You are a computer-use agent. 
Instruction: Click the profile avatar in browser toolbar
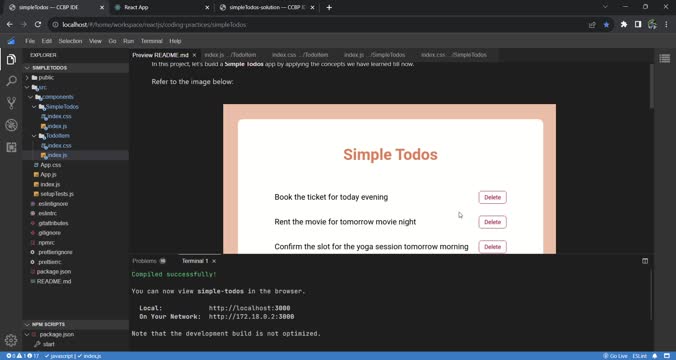[652, 25]
